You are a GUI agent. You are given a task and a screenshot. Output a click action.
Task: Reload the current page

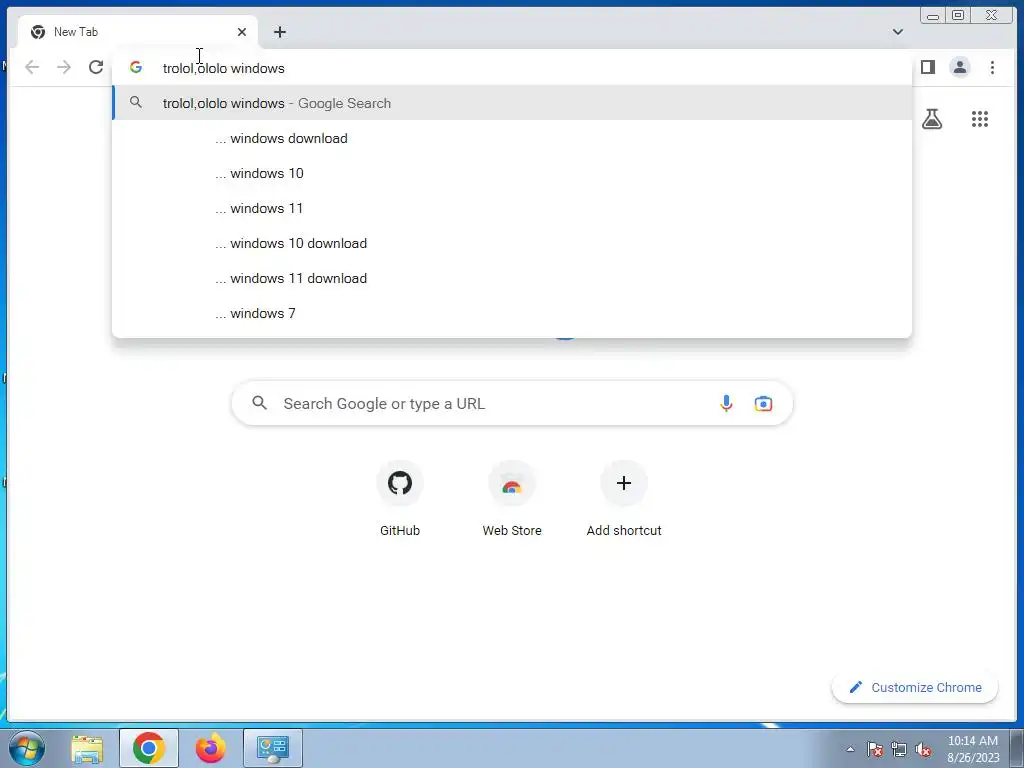(96, 67)
